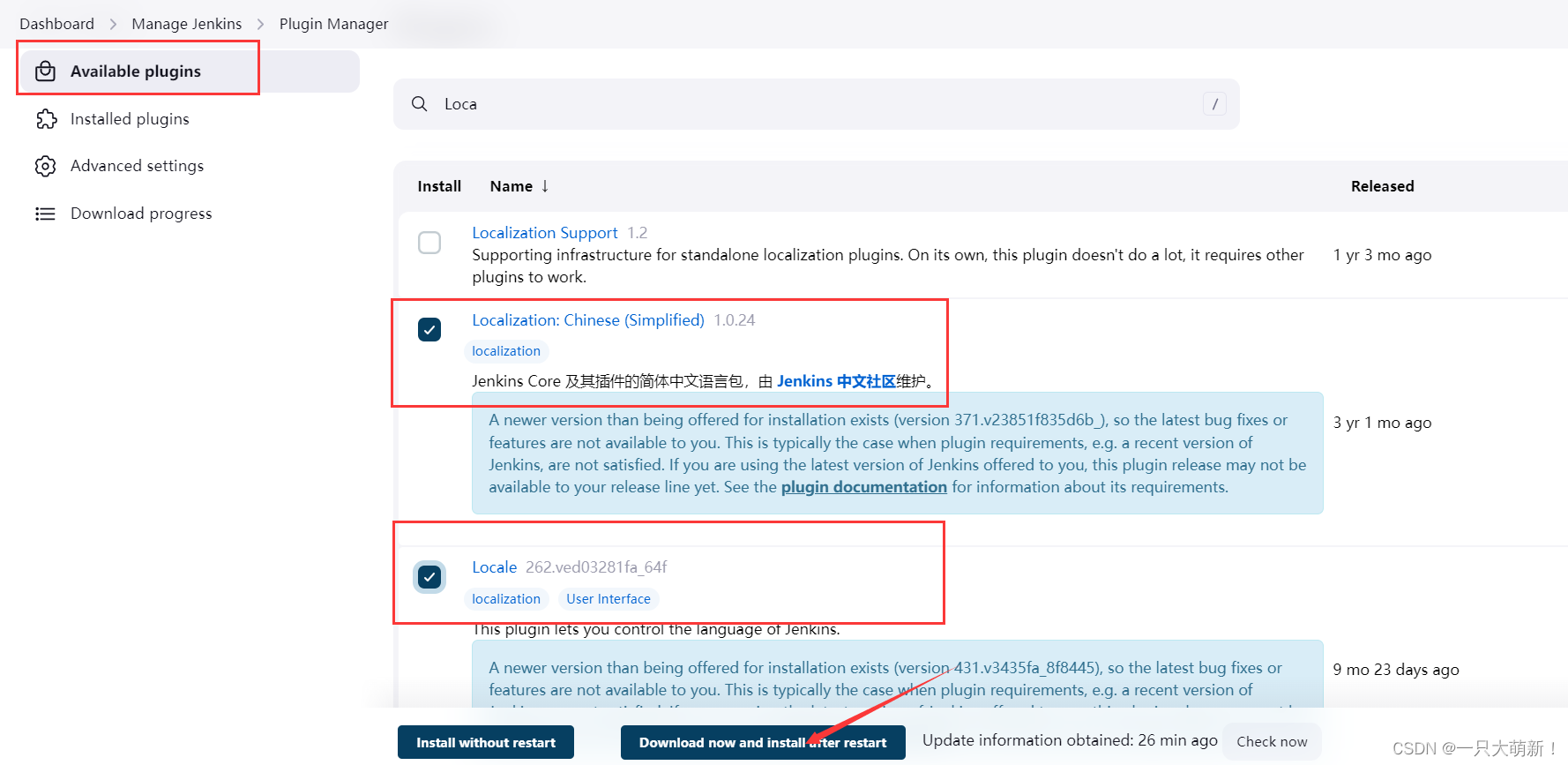
Task: Click the Available plugins shopping bag icon
Action: click(x=46, y=71)
